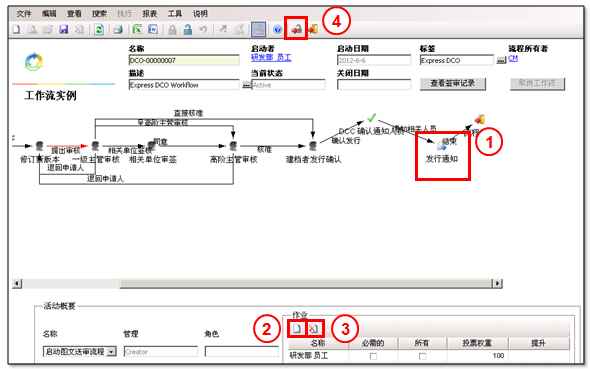Open the 文件 menu
The image size is (590, 369).
pyautogui.click(x=24, y=14)
